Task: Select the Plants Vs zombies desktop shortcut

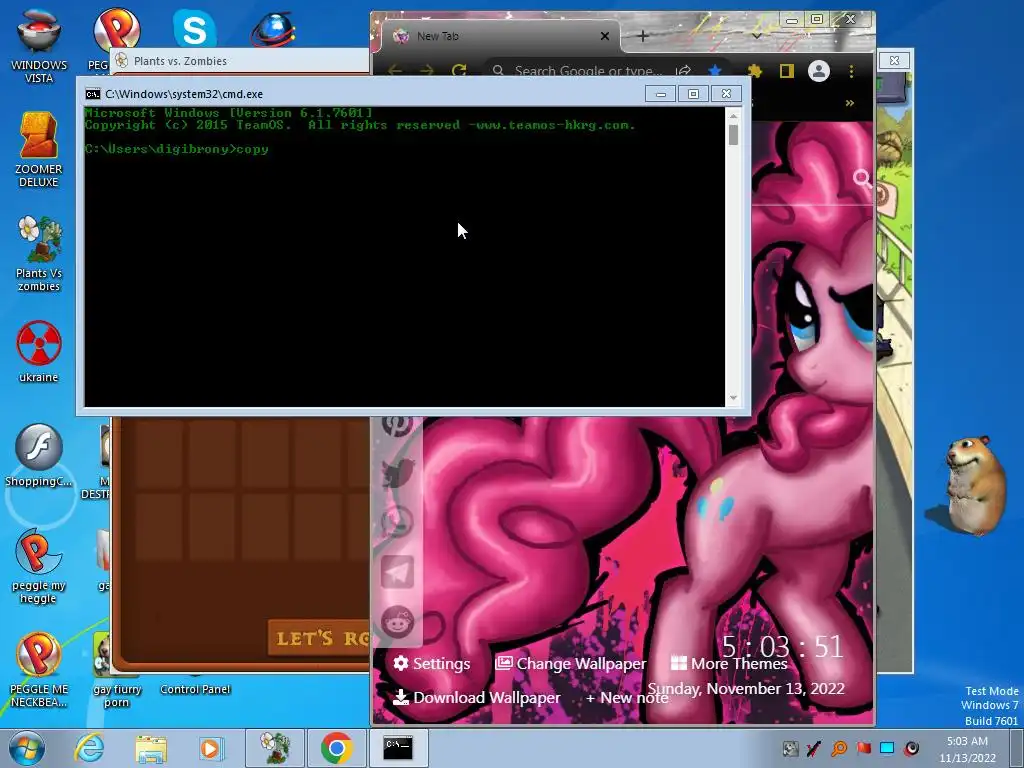Action: click(39, 253)
